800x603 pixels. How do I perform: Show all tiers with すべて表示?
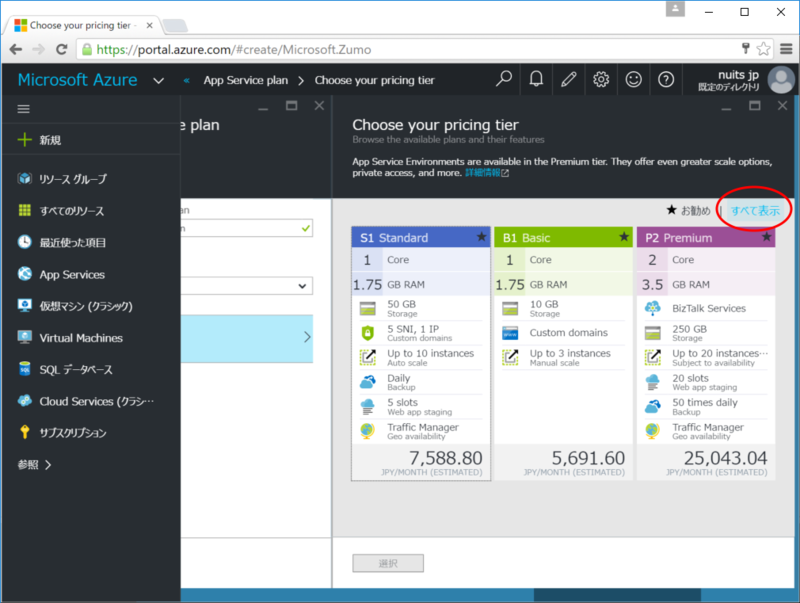pyautogui.click(x=755, y=210)
